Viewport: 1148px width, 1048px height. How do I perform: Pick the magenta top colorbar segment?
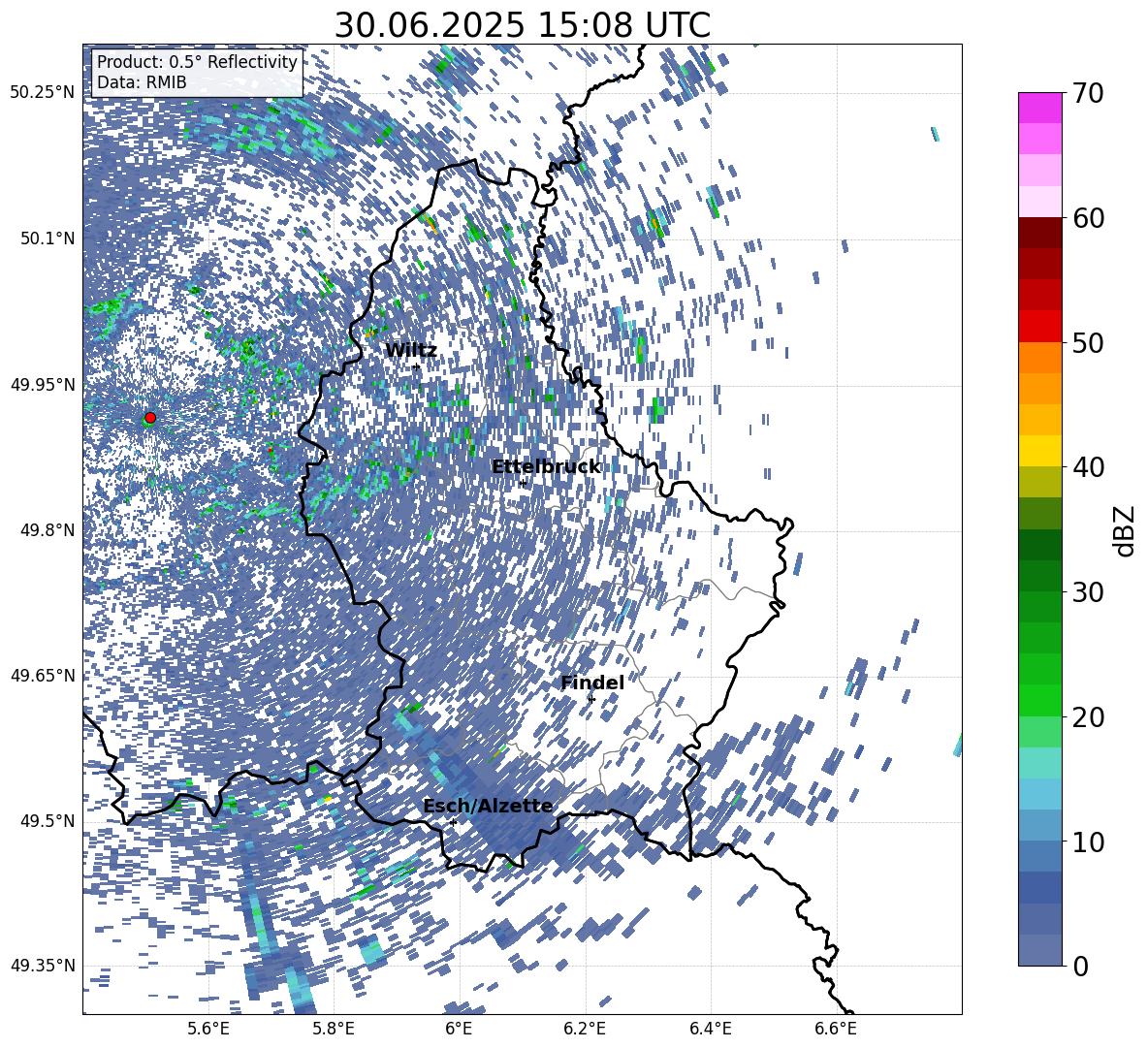(1039, 109)
